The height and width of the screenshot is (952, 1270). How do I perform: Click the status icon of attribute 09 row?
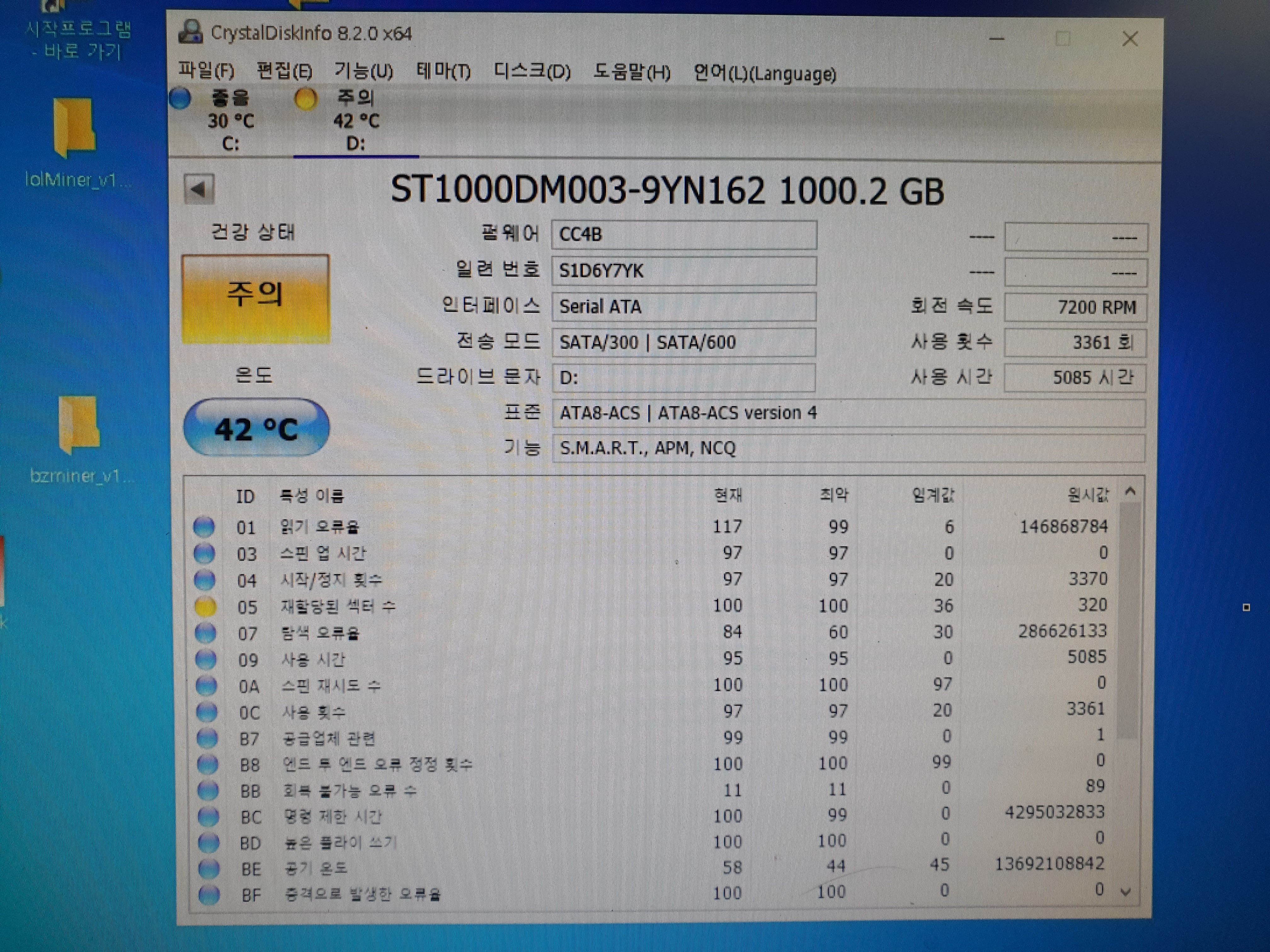[x=206, y=659]
